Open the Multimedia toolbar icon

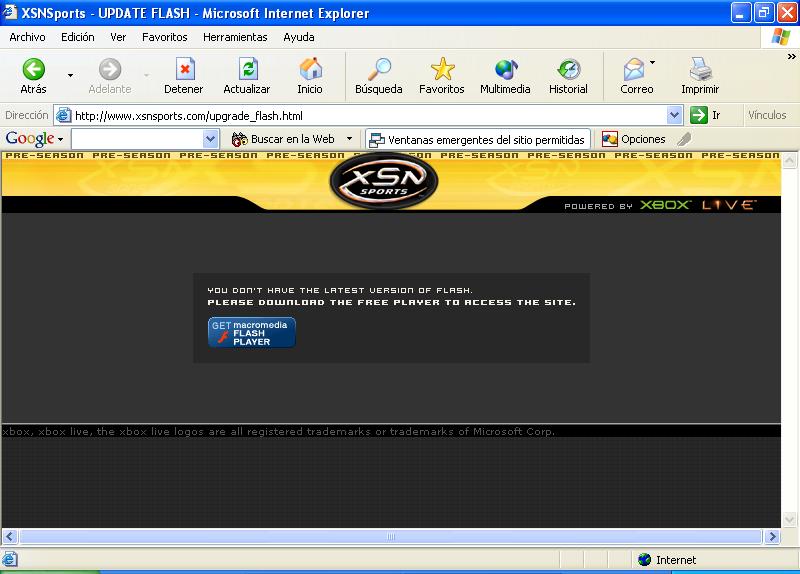pyautogui.click(x=505, y=69)
